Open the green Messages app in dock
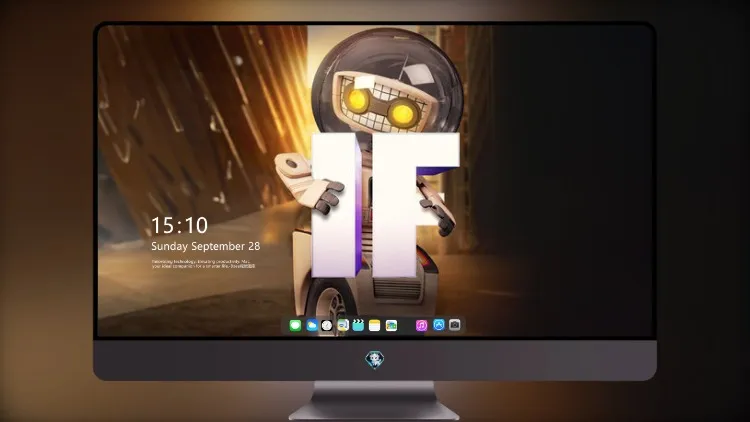 [x=295, y=325]
